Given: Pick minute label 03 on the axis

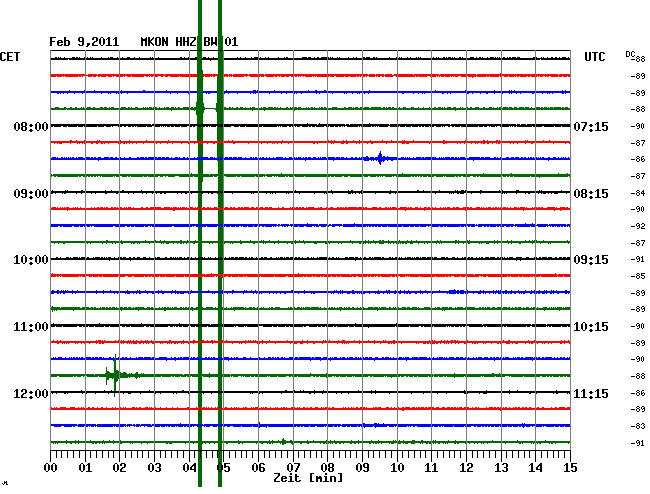Looking at the screenshot, I should click(x=154, y=468).
